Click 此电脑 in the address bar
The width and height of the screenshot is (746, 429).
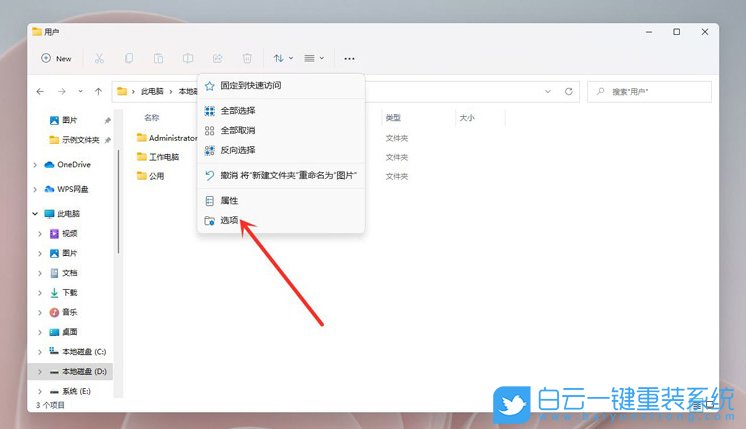[x=152, y=91]
